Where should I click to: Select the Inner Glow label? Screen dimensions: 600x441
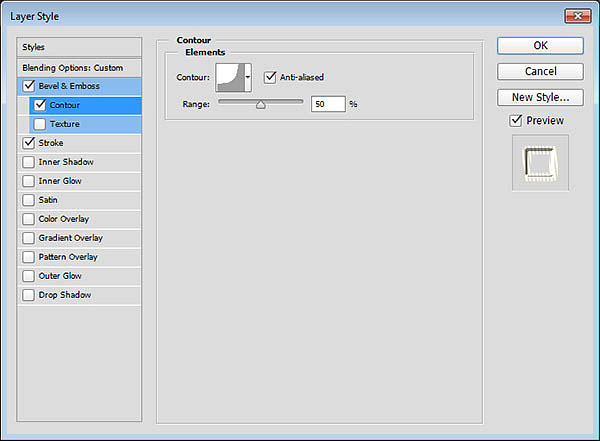pos(60,181)
